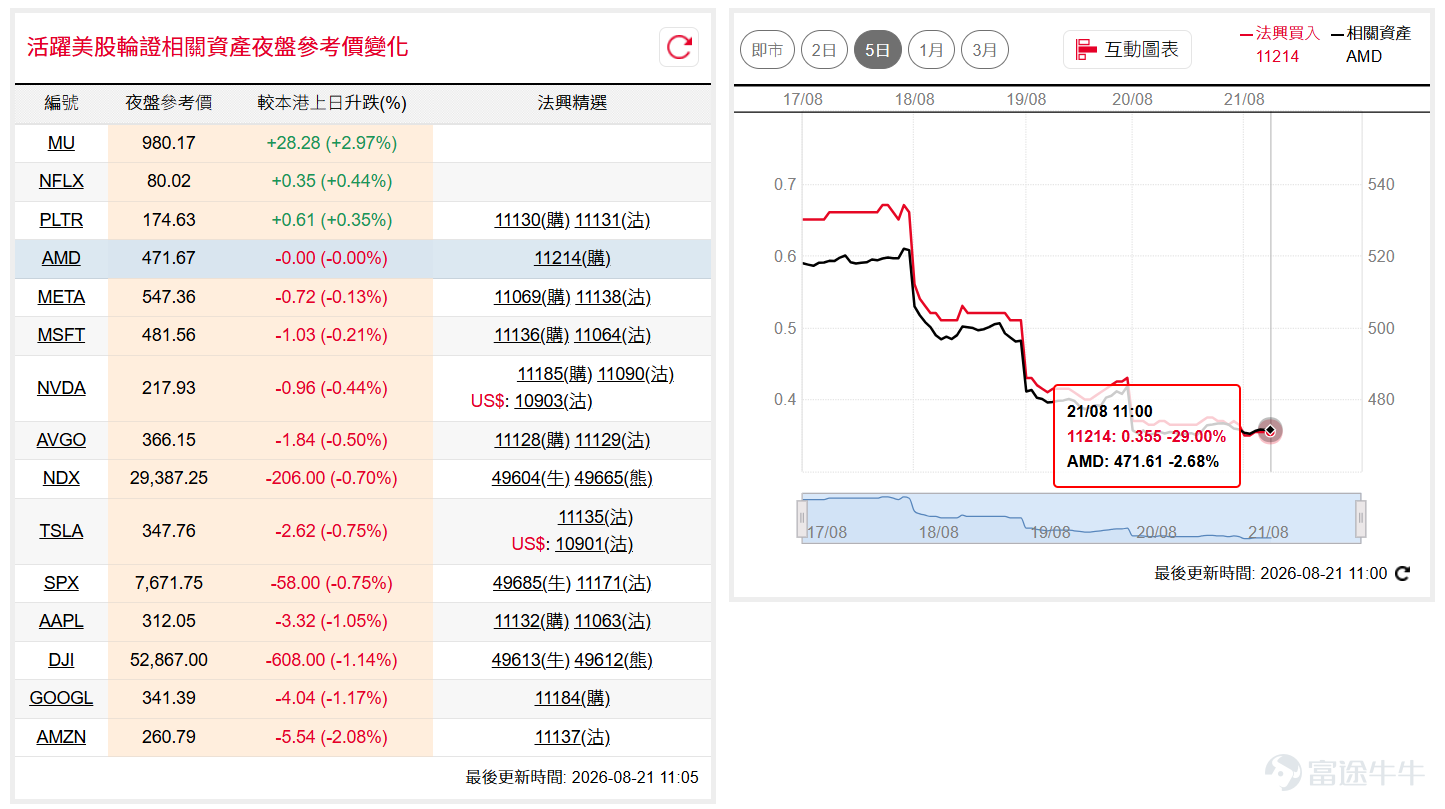The height and width of the screenshot is (809, 1445).
Task: Click the 相關資產 AMD chart legend entry
Action: (1371, 44)
